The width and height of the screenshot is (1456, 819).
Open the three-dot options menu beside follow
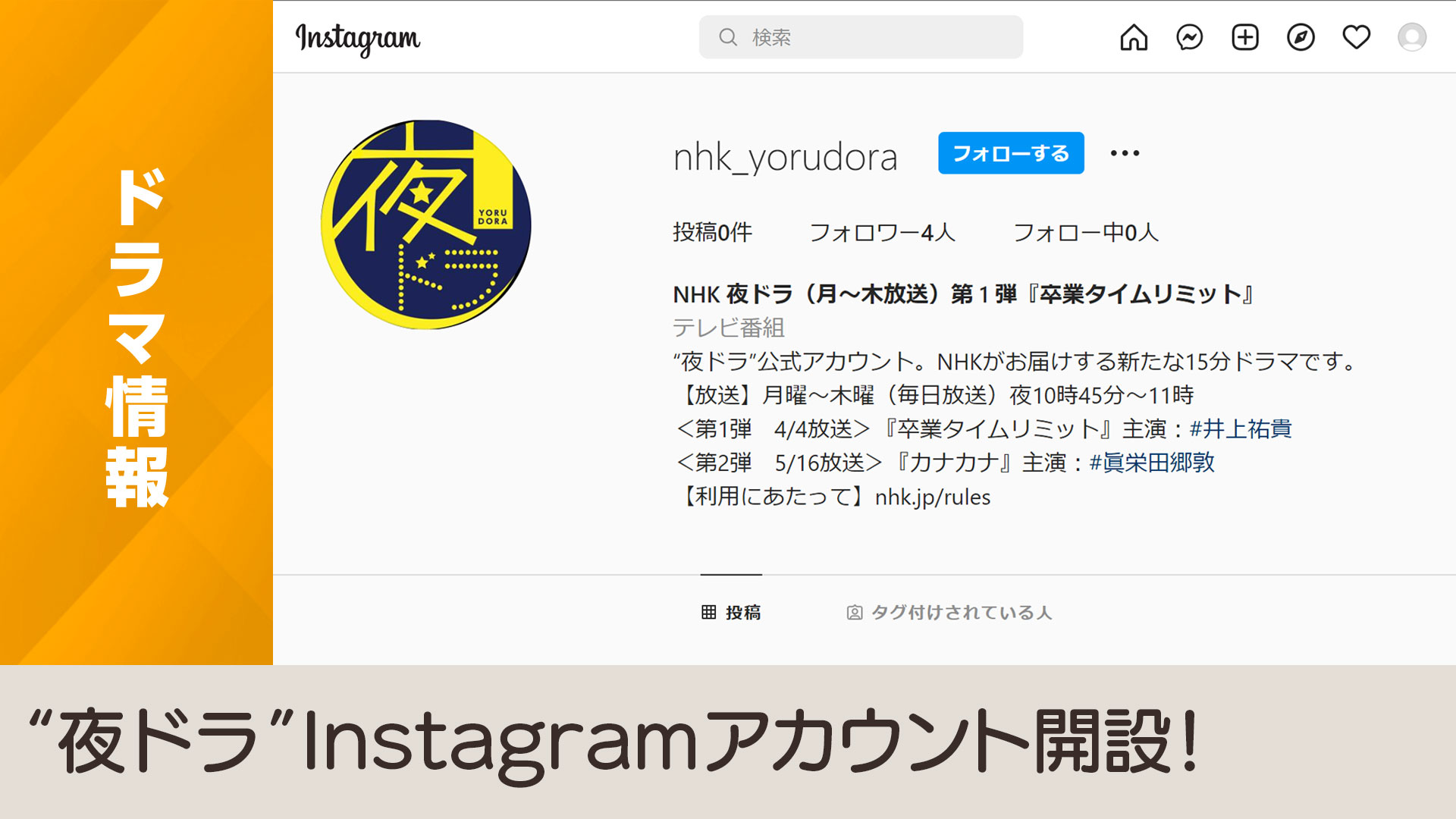click(1125, 153)
